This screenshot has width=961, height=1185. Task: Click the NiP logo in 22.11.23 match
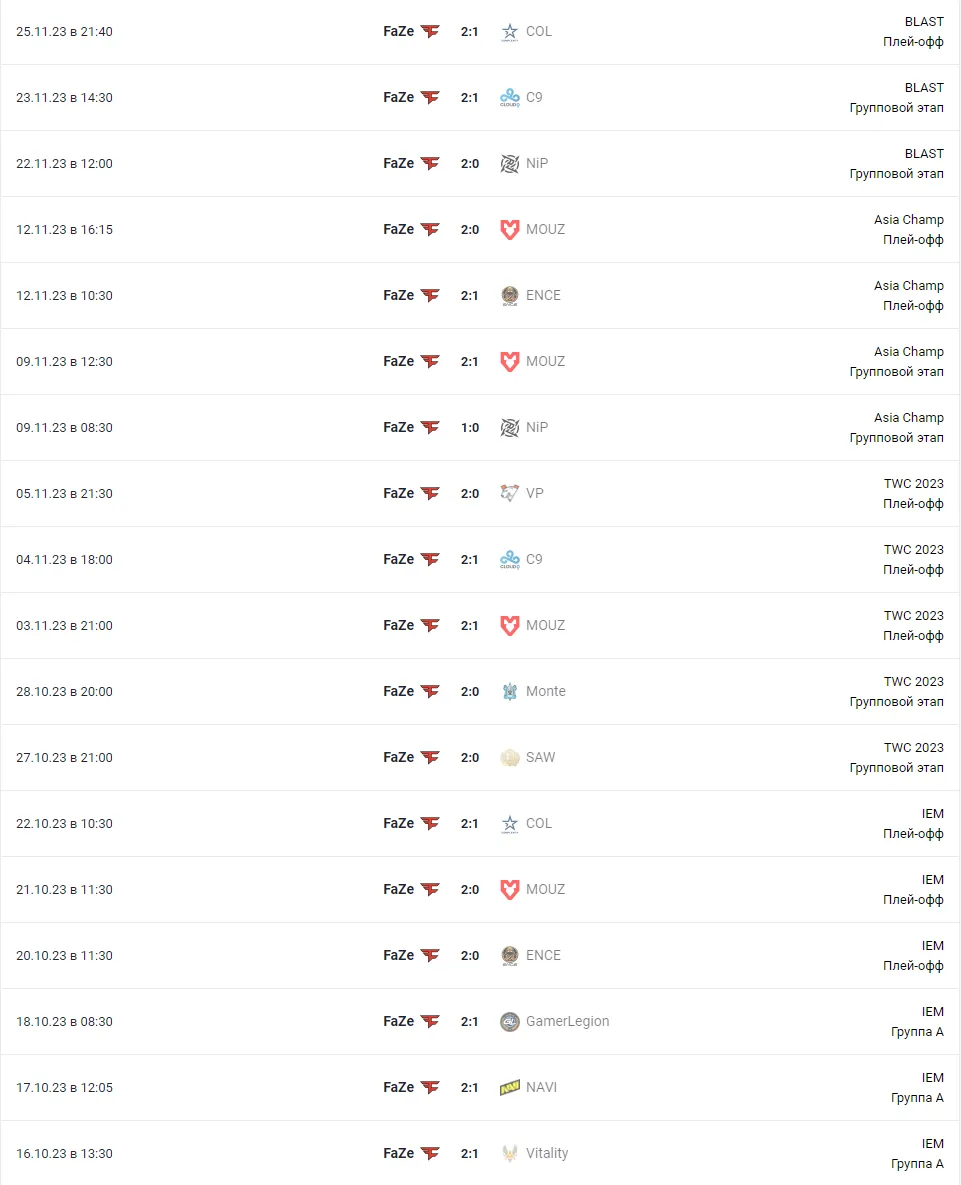(510, 163)
